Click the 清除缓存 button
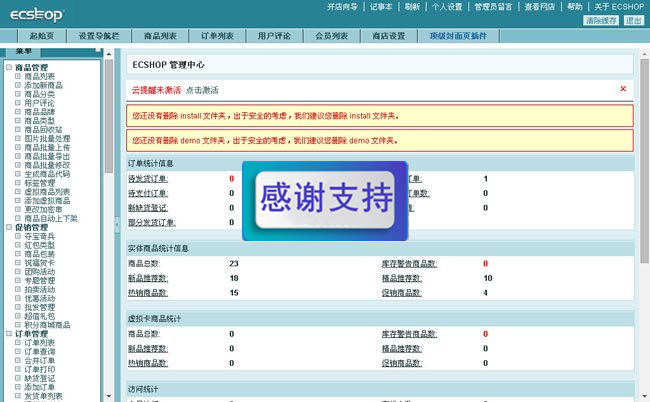650x402 pixels. pos(601,20)
